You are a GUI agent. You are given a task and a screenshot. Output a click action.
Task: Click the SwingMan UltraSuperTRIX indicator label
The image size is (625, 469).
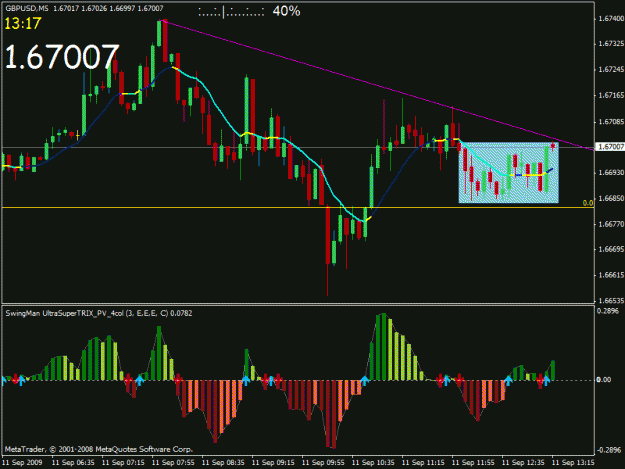[99, 313]
